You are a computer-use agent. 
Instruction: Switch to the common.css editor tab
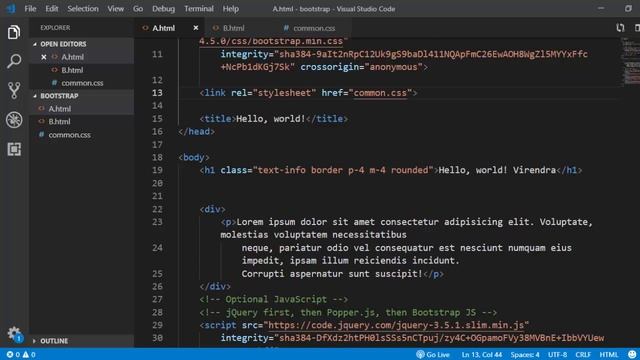pos(314,28)
